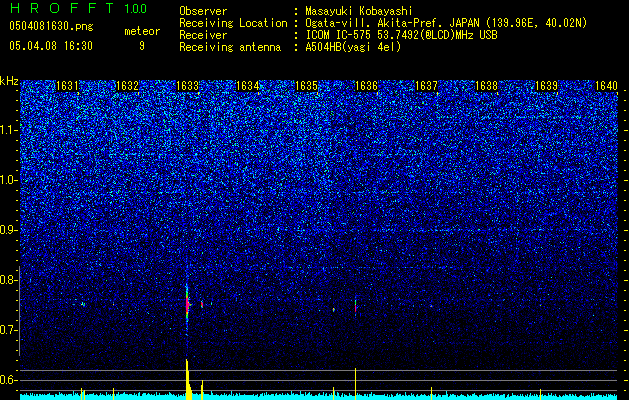Click the Observer label
629x400 pixels.
[203, 11]
